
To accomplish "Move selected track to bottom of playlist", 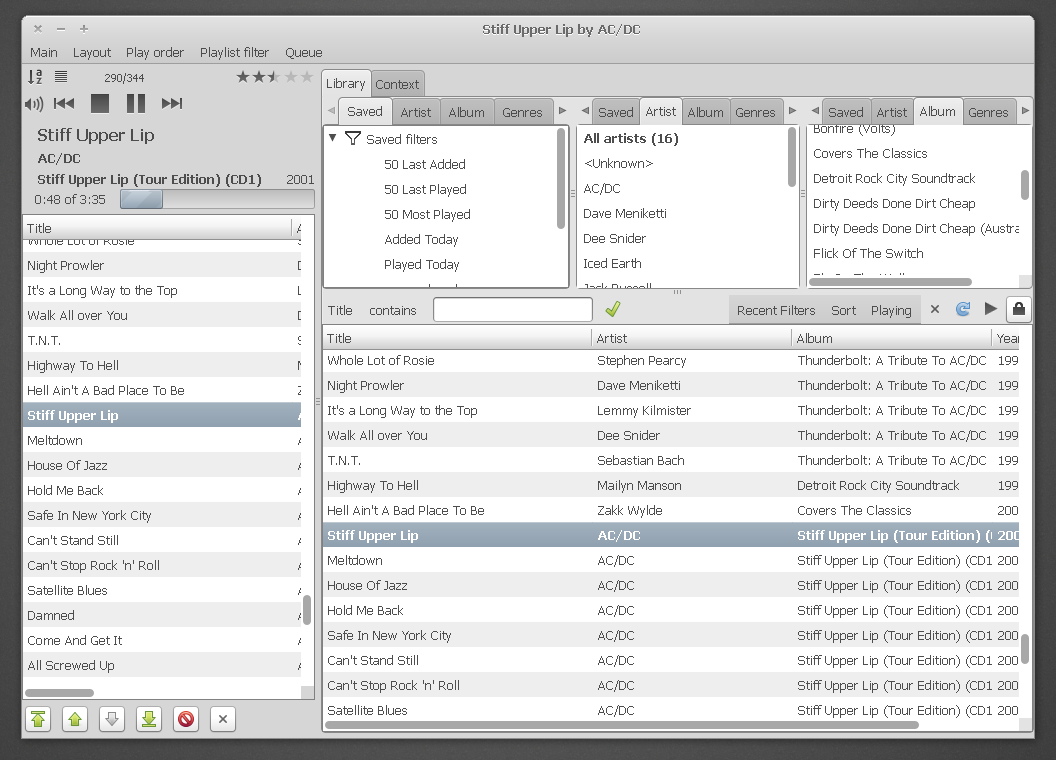I will coord(149,719).
